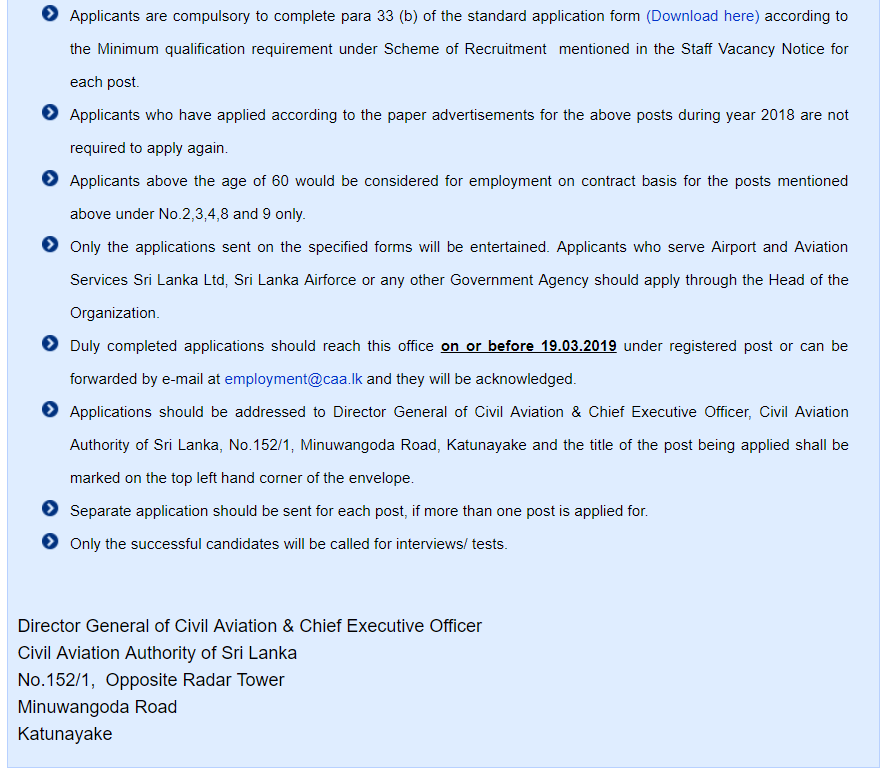Click the bullet icon next to the successful candidates note
Image resolution: width=883 pixels, height=768 pixels.
click(50, 542)
